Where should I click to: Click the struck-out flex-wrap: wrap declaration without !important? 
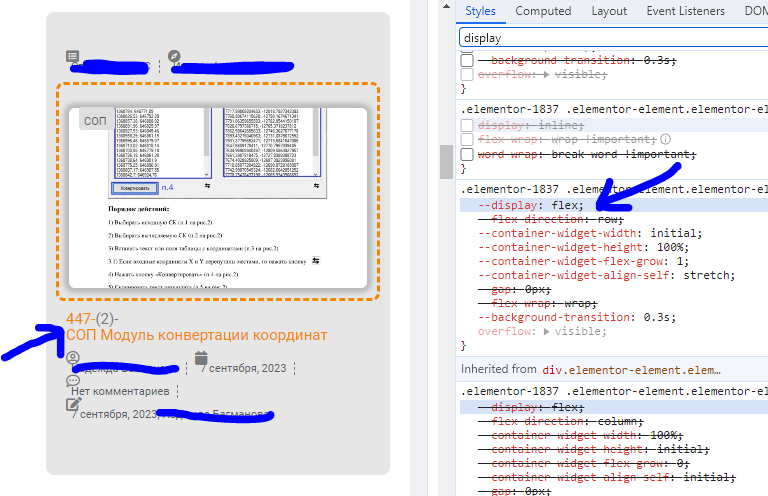click(538, 304)
